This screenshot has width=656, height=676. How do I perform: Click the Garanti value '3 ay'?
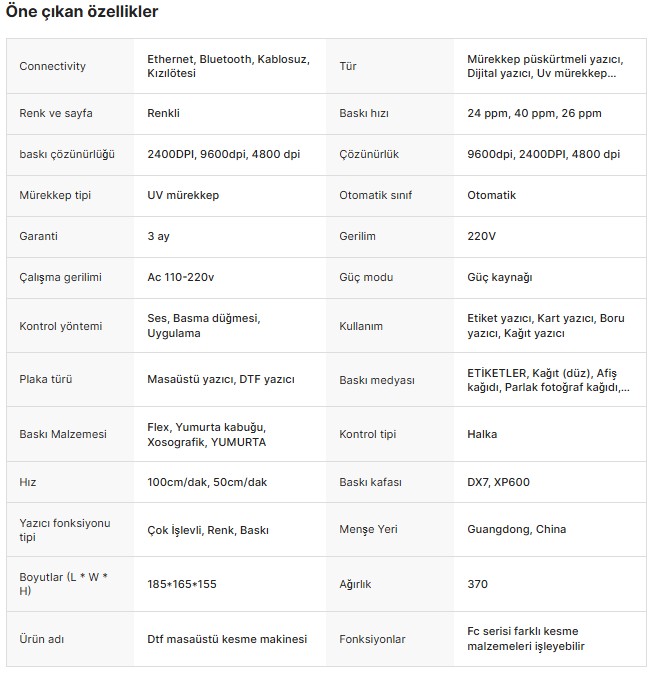pyautogui.click(x=158, y=236)
